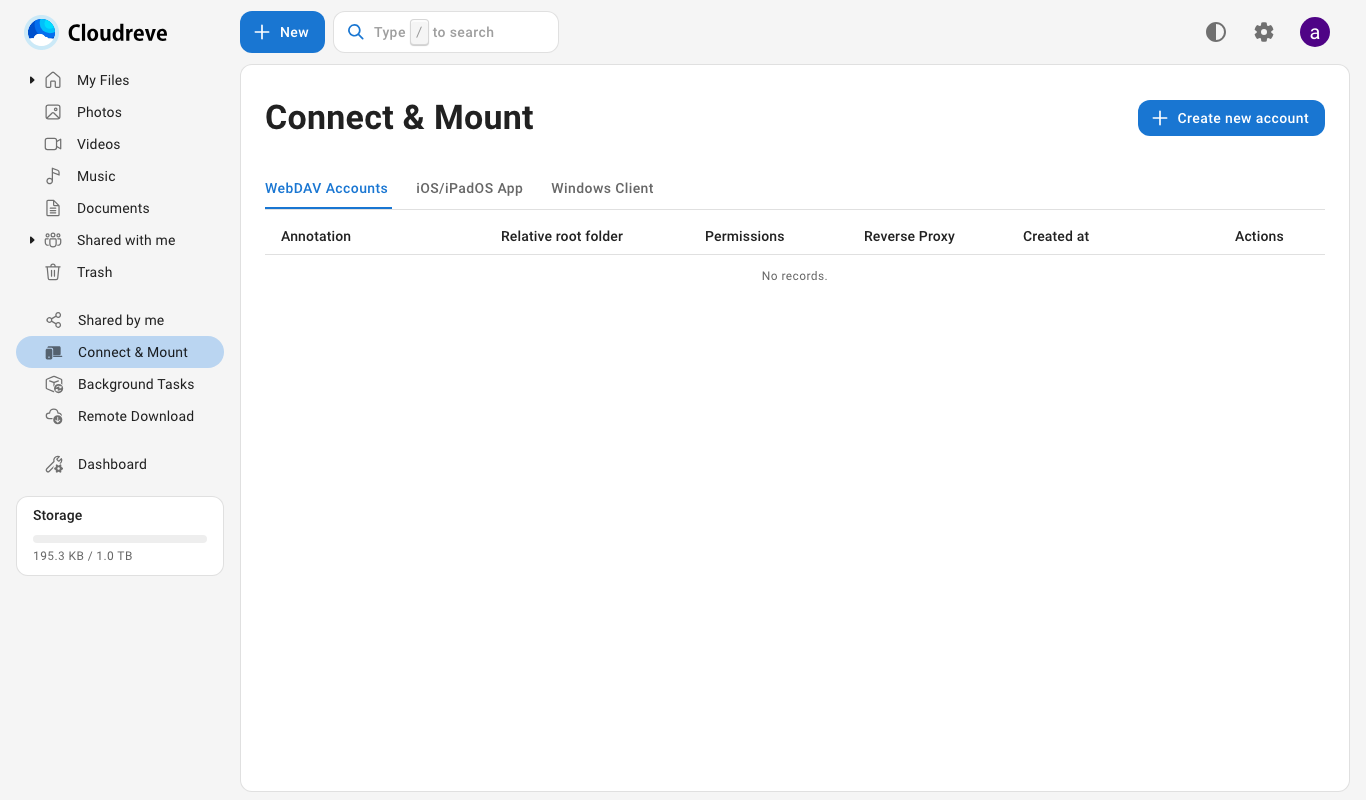Open My Files in the sidebar
This screenshot has height=800, width=1366.
103,80
